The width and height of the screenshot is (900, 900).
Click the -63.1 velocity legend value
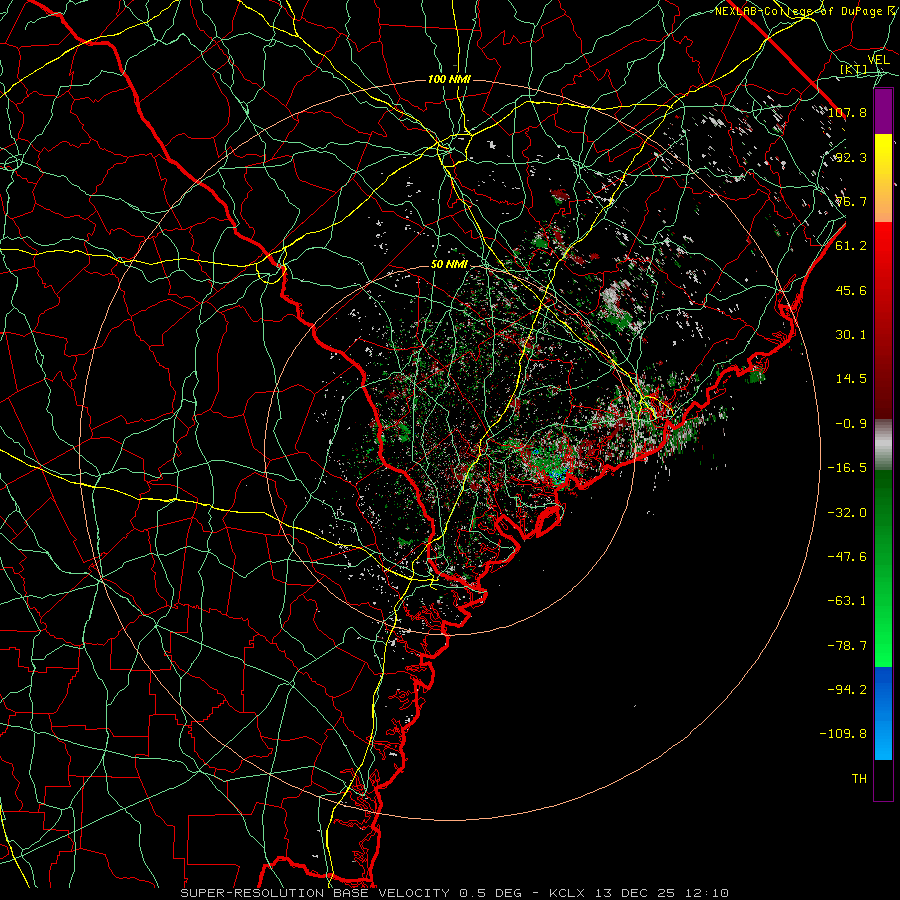(847, 601)
